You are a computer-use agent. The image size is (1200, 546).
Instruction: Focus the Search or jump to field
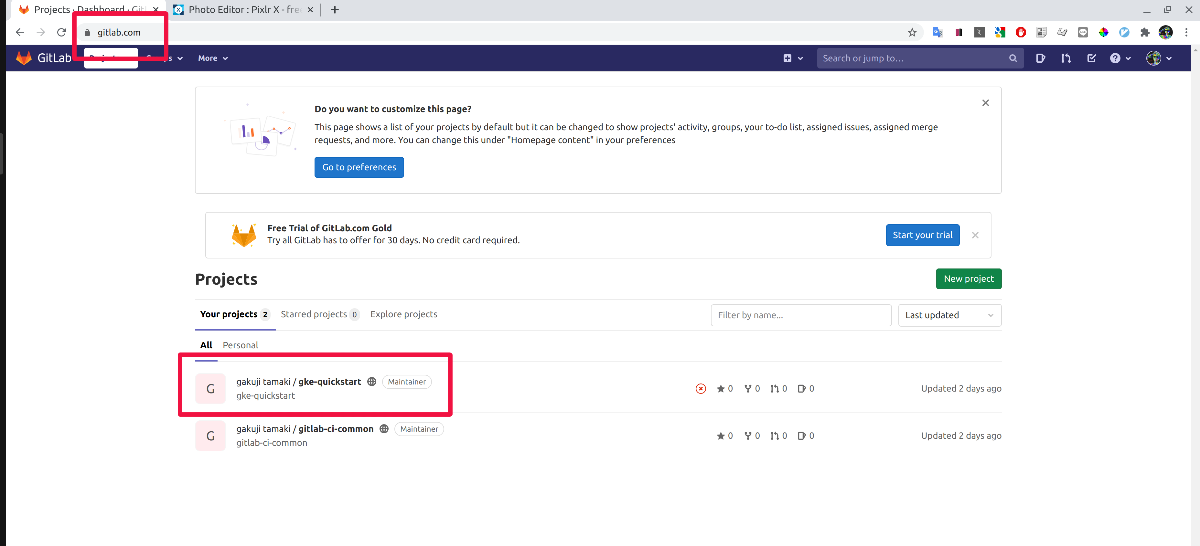tap(920, 58)
